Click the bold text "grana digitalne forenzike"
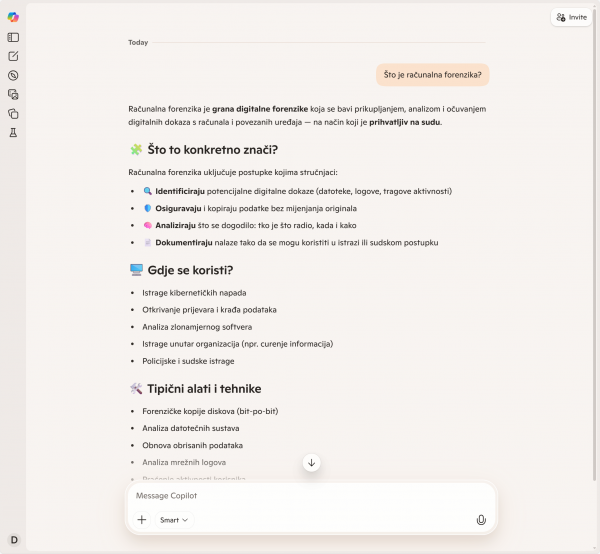Screen dimensions: 600x554 coord(258,107)
